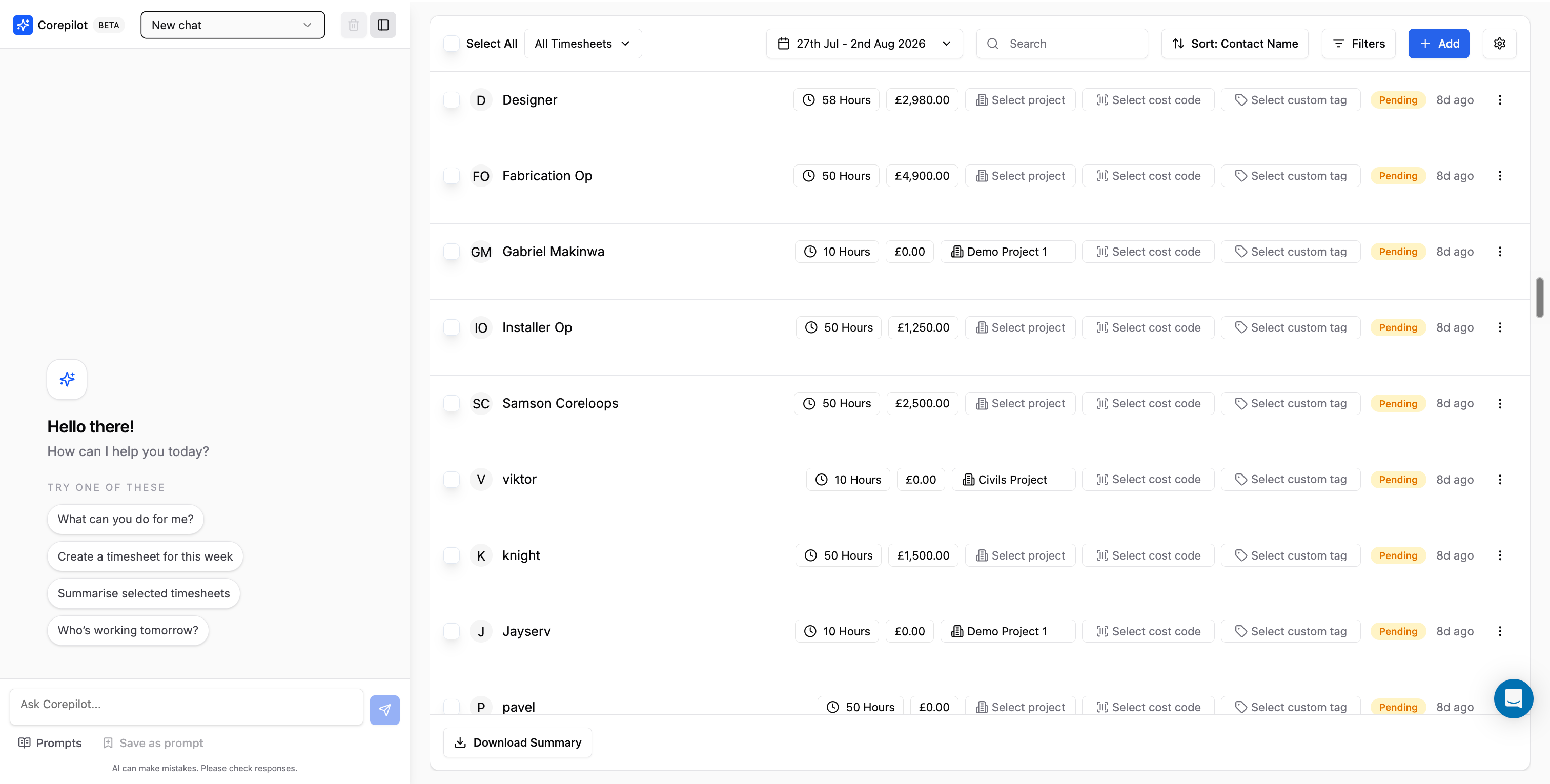Image resolution: width=1550 pixels, height=784 pixels.
Task: Click the IO avatar for Installer Op
Action: pyautogui.click(x=481, y=327)
